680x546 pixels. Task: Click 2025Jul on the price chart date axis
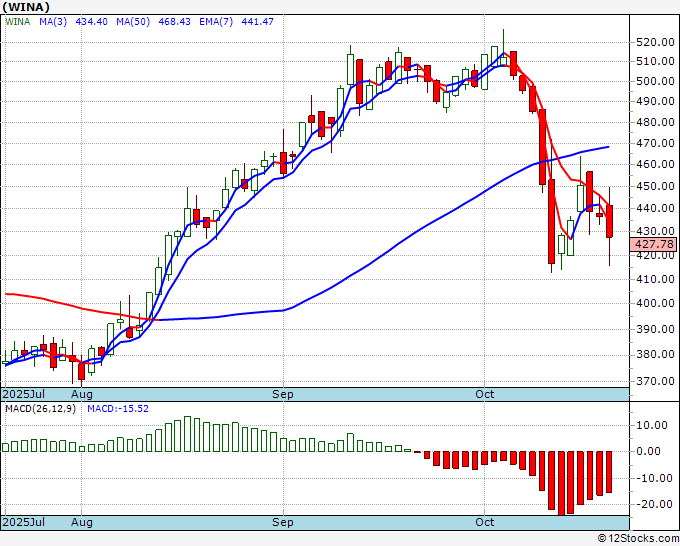[23, 394]
